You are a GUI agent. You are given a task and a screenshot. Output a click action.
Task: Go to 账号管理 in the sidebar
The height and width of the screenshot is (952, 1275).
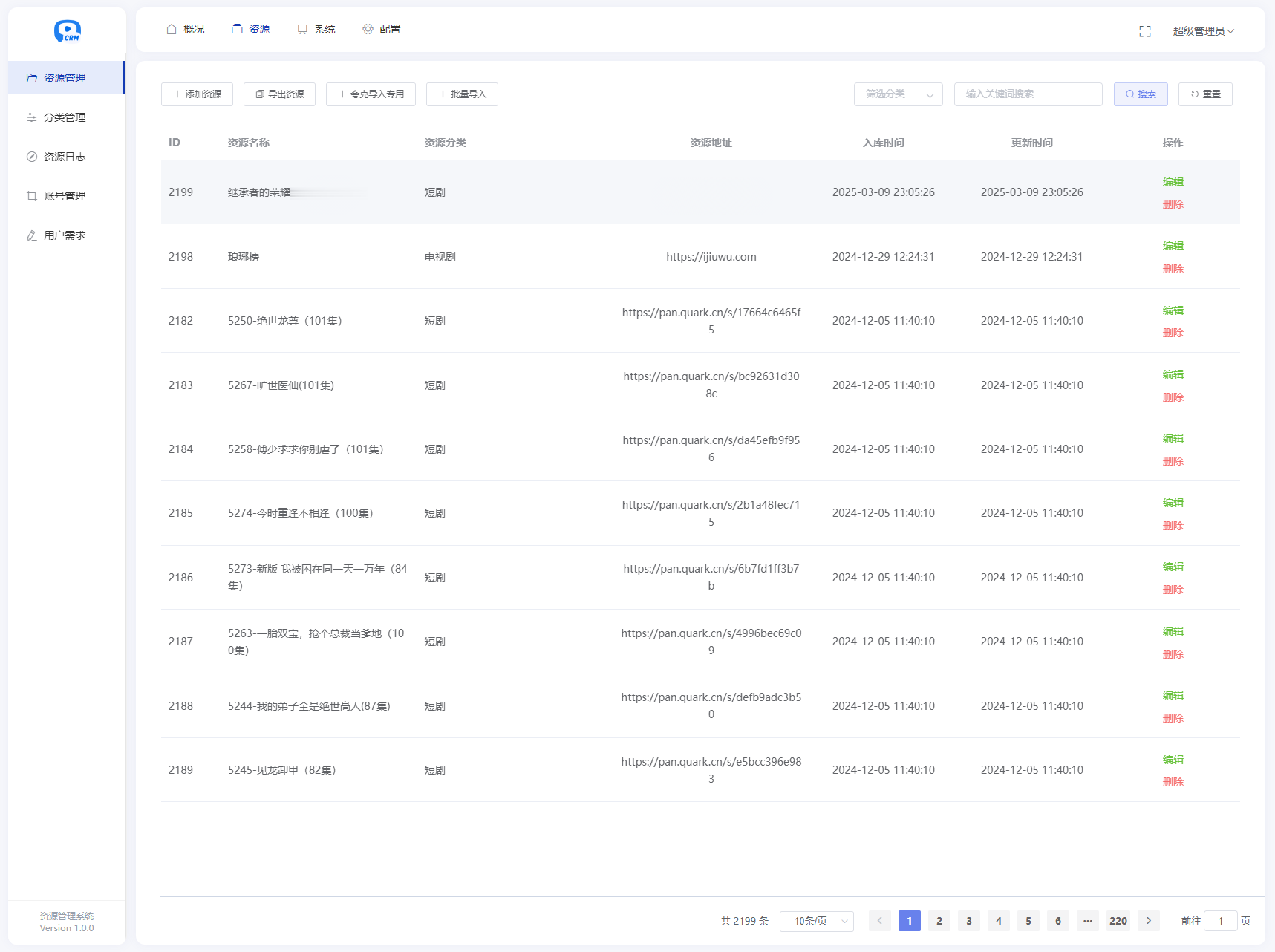(x=65, y=196)
